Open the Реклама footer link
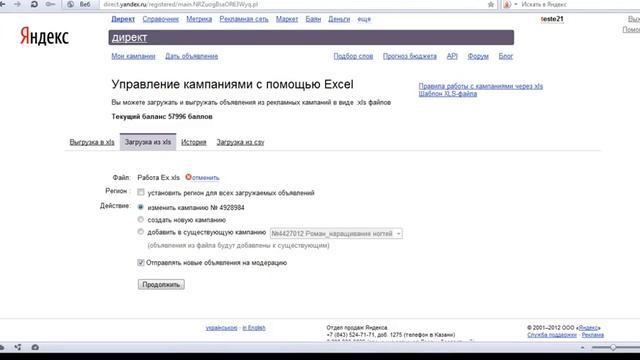 coord(593,335)
